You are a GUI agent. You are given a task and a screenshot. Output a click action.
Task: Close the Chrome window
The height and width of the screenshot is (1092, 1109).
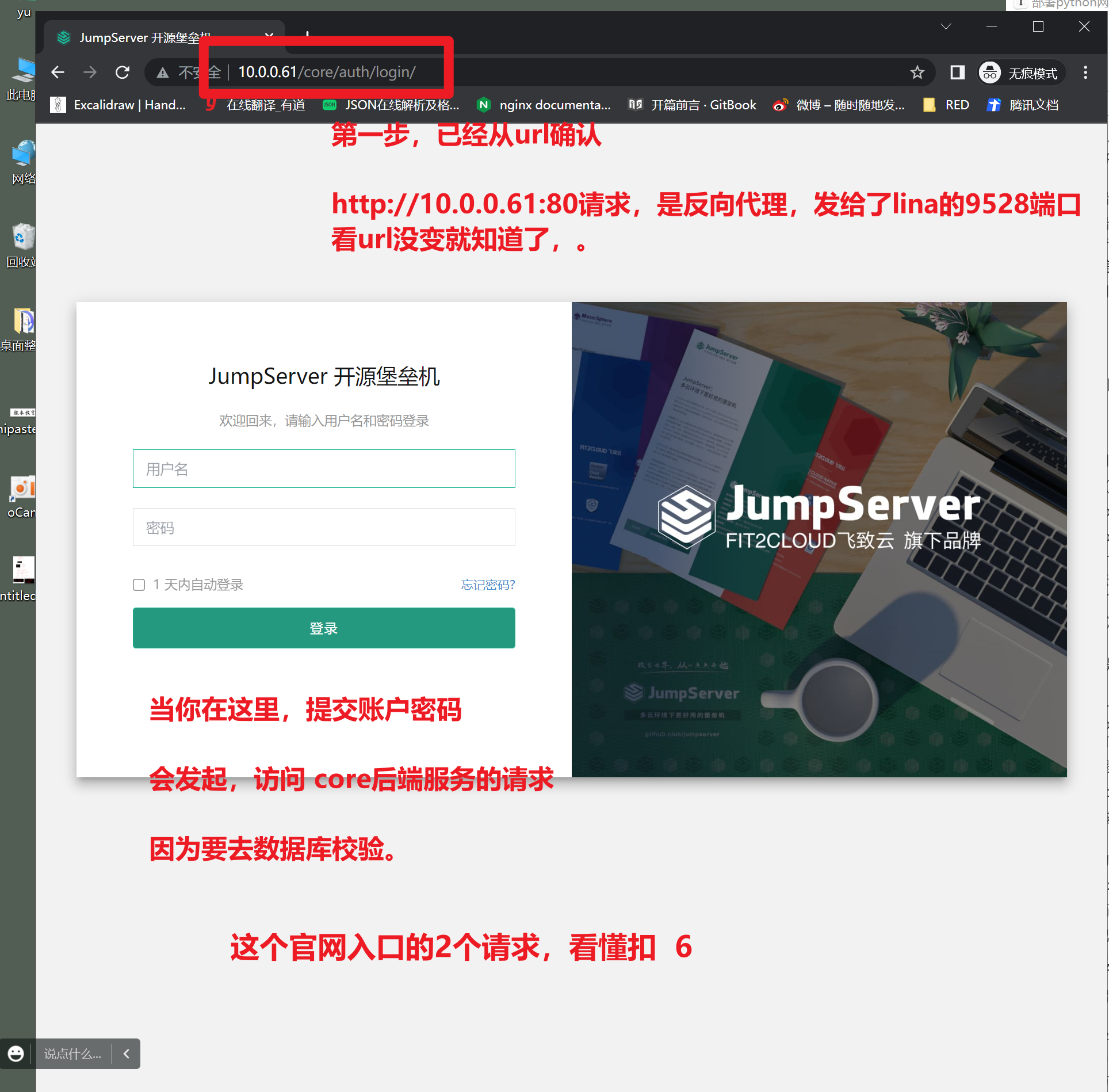(x=1084, y=26)
